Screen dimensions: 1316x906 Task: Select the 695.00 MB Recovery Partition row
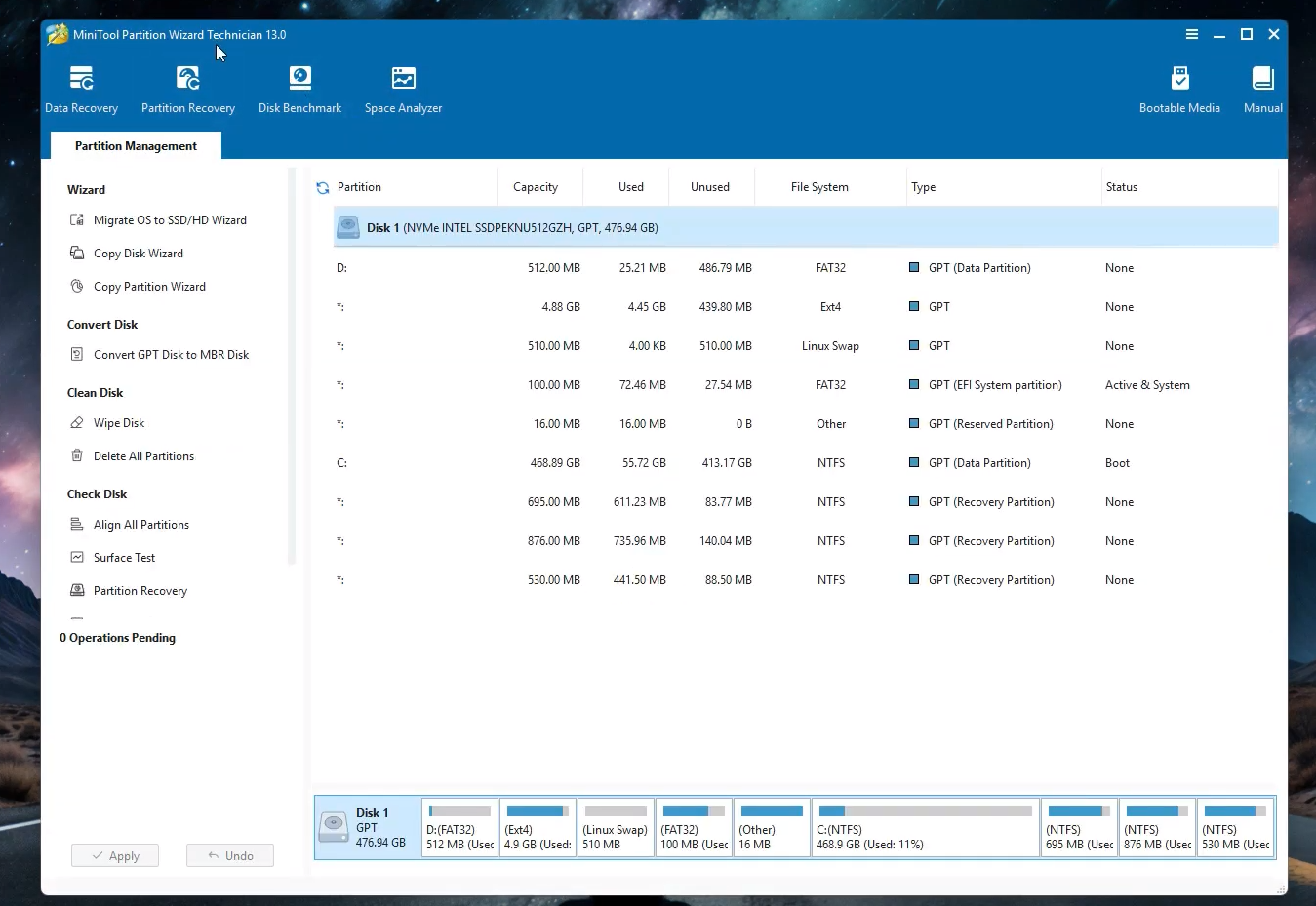[806, 501]
